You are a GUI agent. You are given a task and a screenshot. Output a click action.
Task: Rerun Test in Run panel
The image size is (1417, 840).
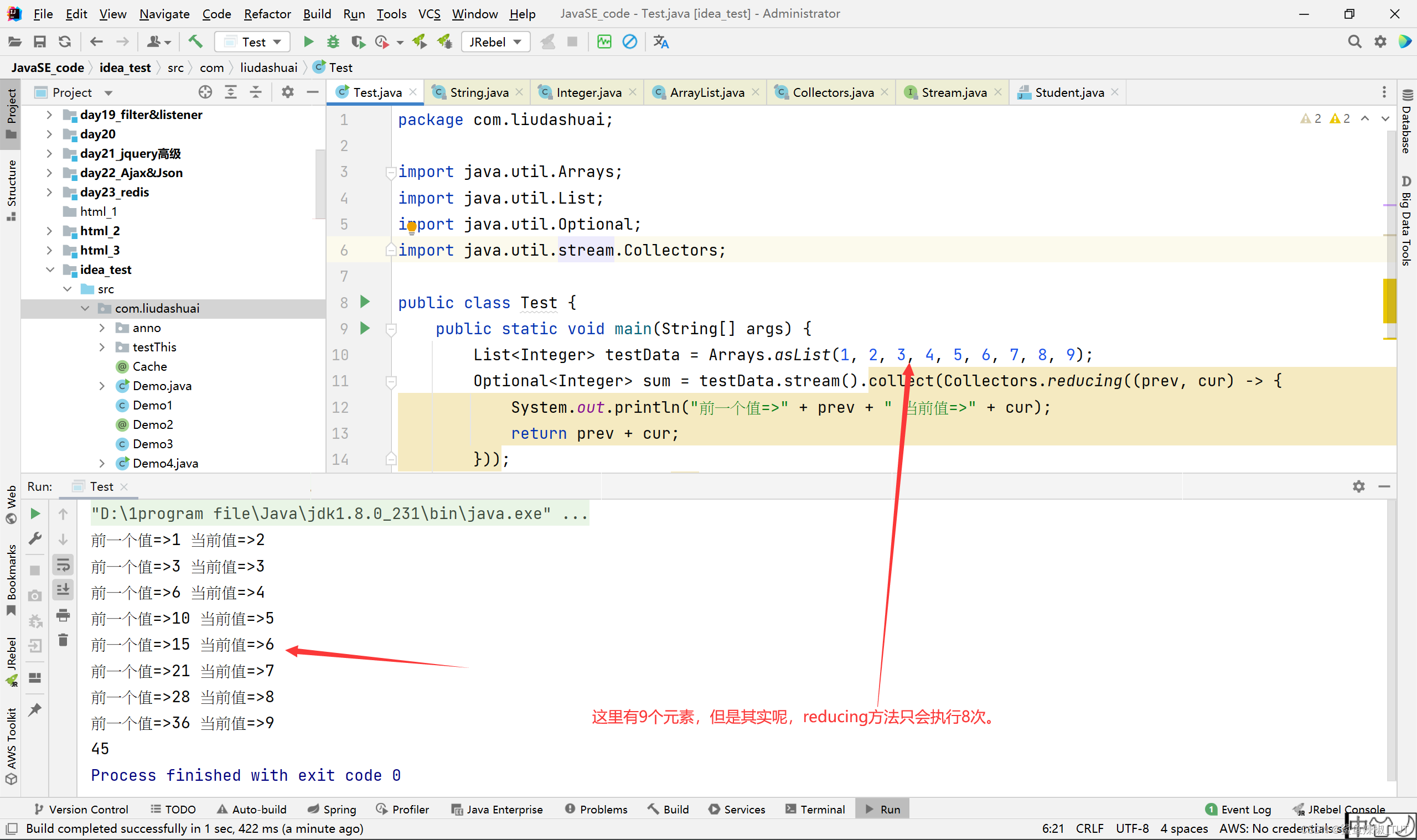(x=35, y=514)
